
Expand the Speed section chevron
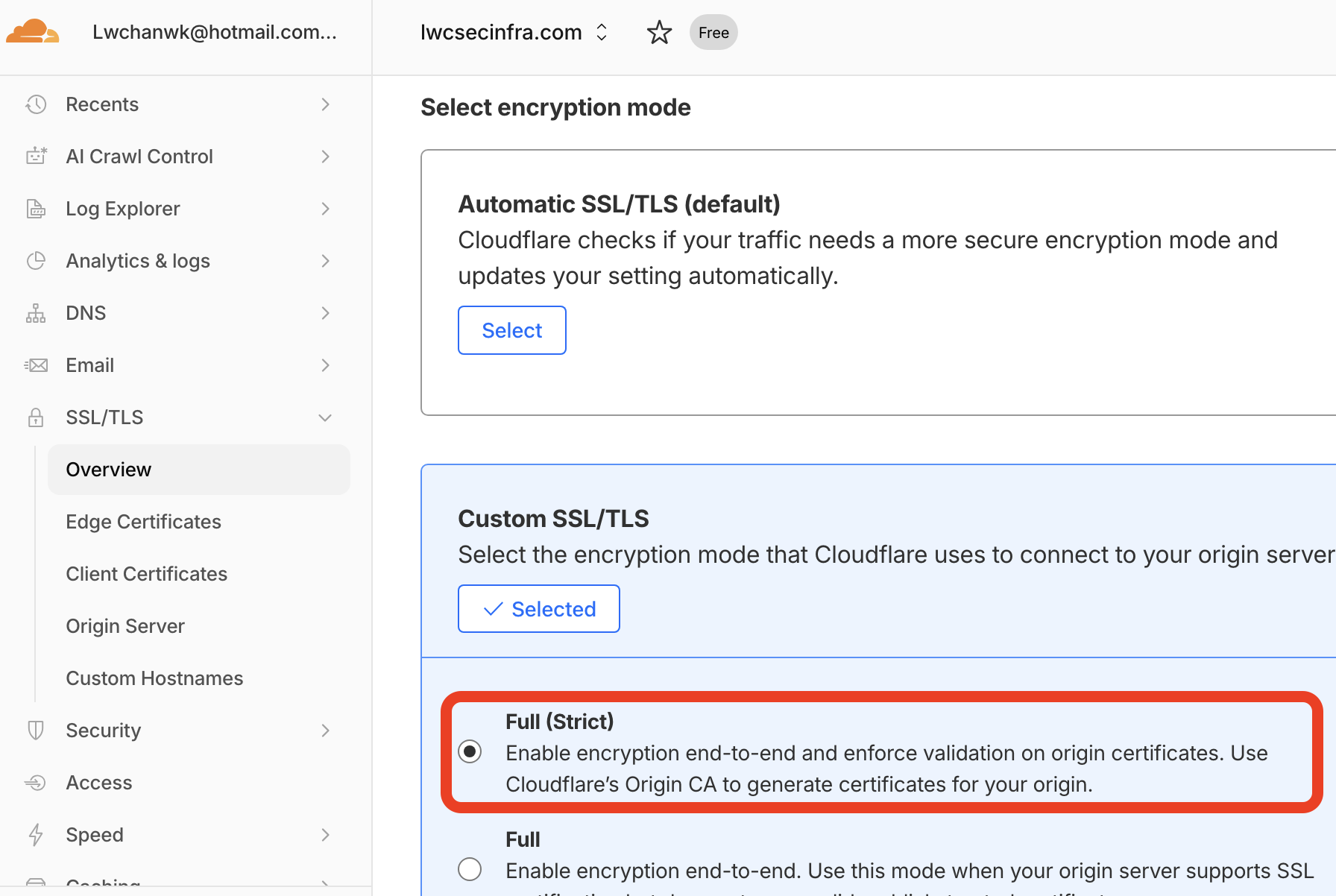325,835
